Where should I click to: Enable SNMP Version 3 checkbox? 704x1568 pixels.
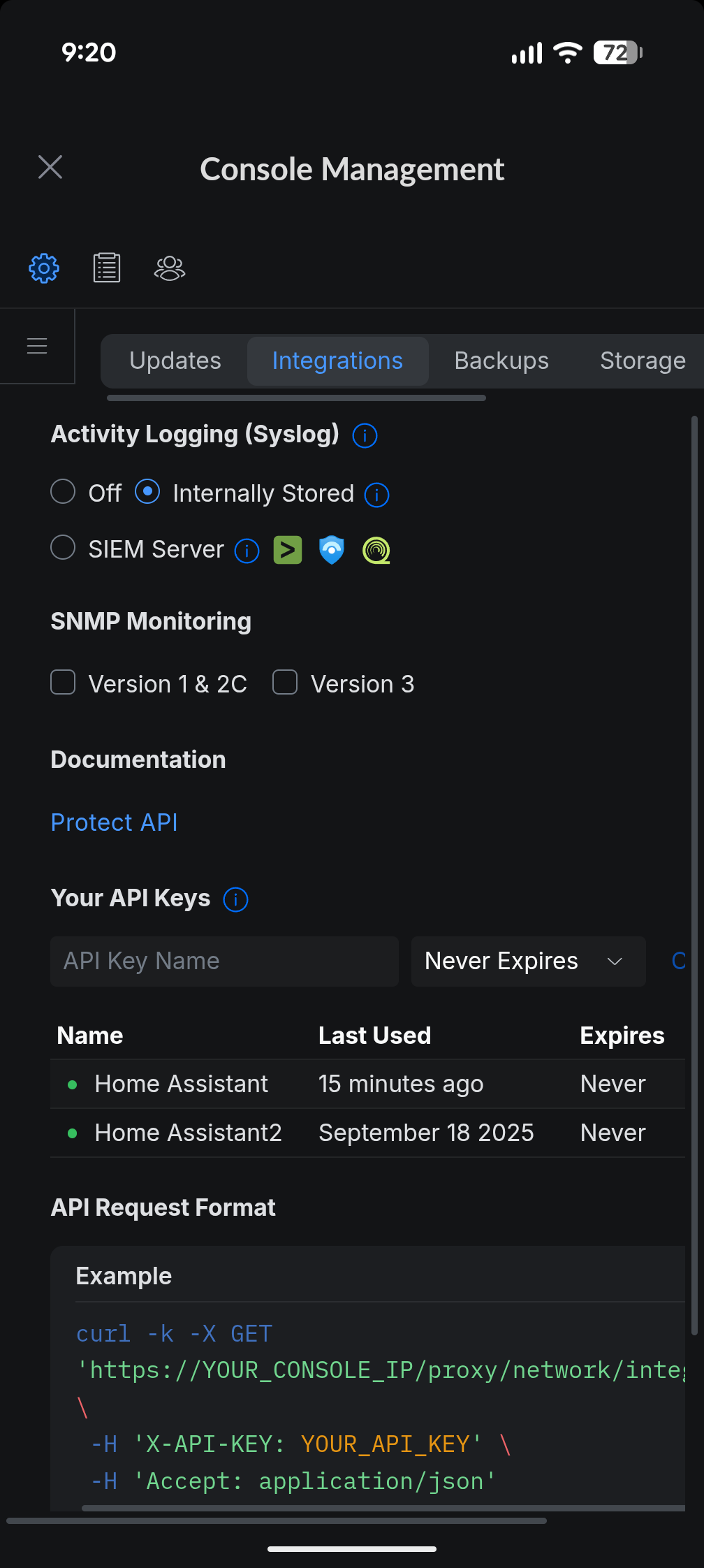point(285,683)
